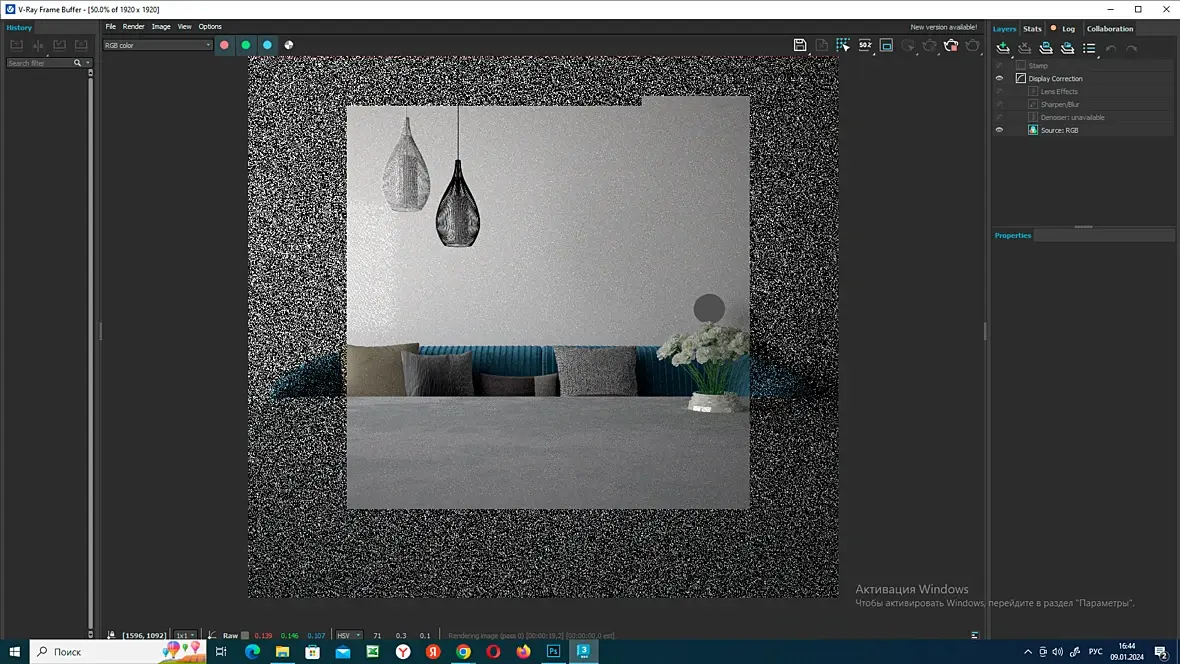The width and height of the screenshot is (1180, 664).
Task: Select the Source: RGB layer row
Action: pyautogui.click(x=1083, y=130)
